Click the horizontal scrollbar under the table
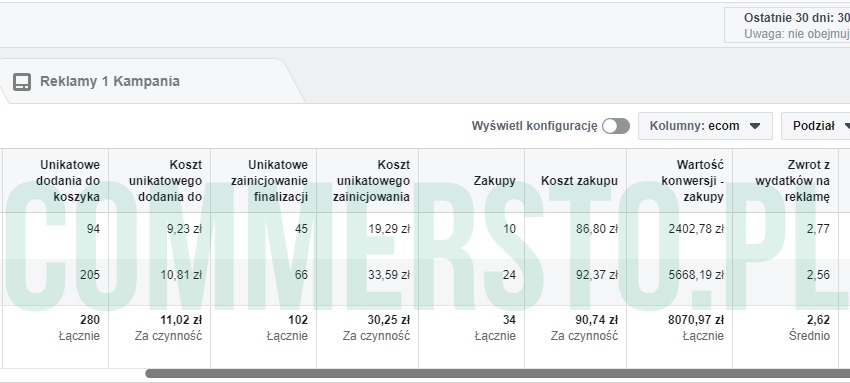This screenshot has width=850, height=383. (497, 373)
